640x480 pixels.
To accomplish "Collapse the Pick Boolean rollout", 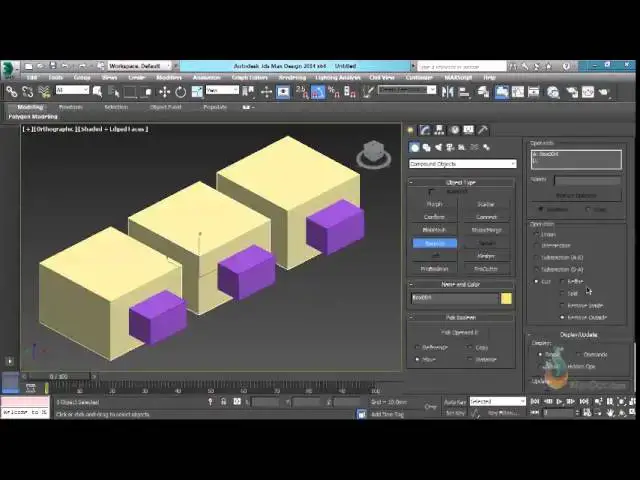I will point(461,317).
